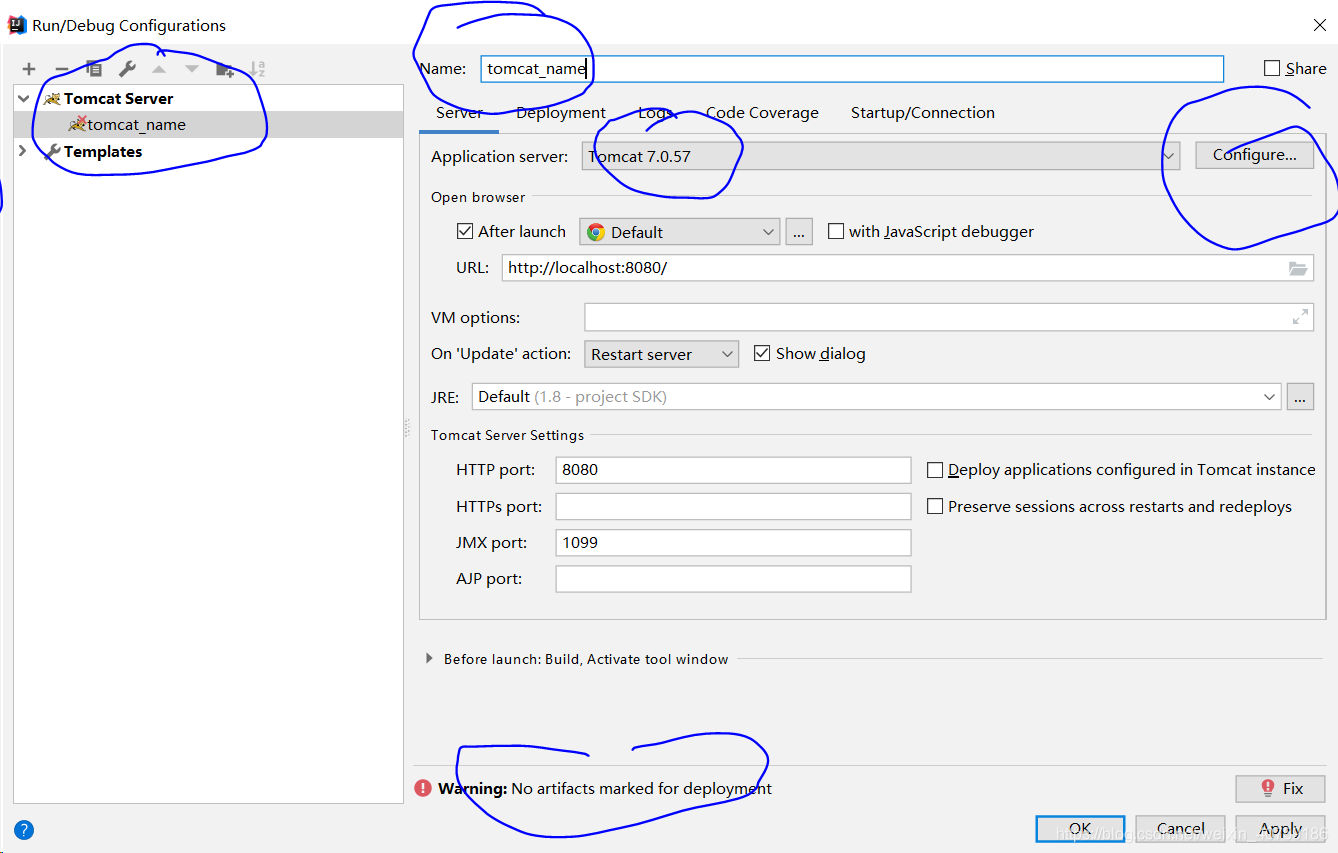Viewport: 1338px width, 853px height.
Task: Toggle the Show dialog checkbox
Action: (762, 353)
